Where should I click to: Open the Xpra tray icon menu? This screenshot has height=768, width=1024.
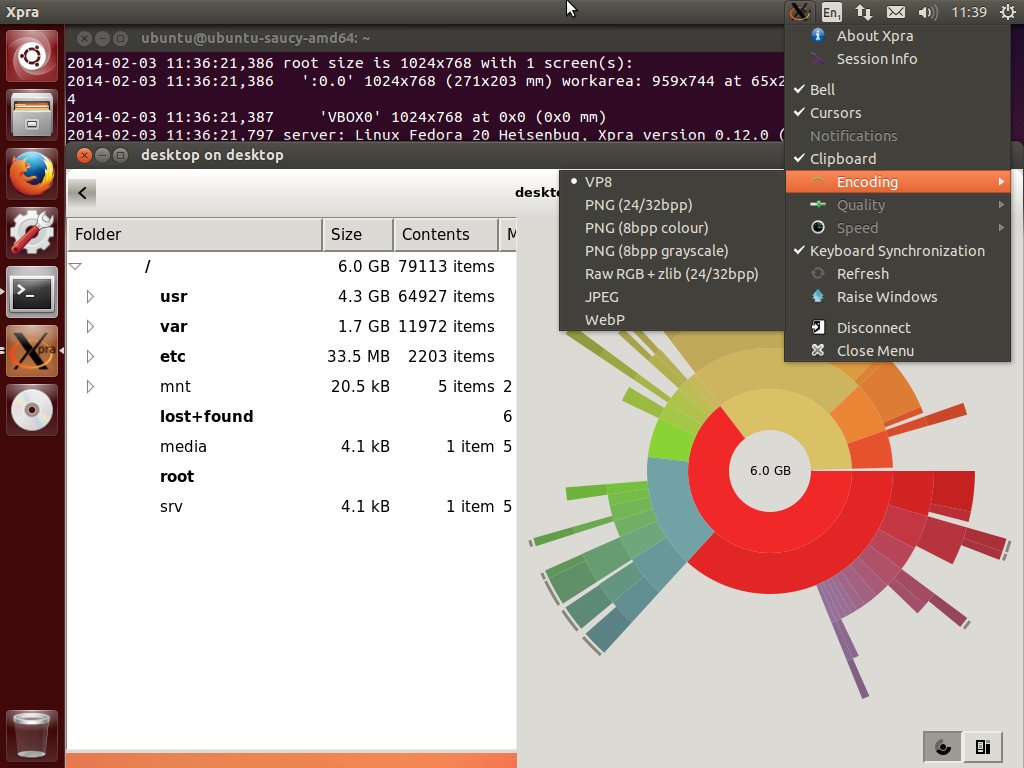click(x=799, y=12)
